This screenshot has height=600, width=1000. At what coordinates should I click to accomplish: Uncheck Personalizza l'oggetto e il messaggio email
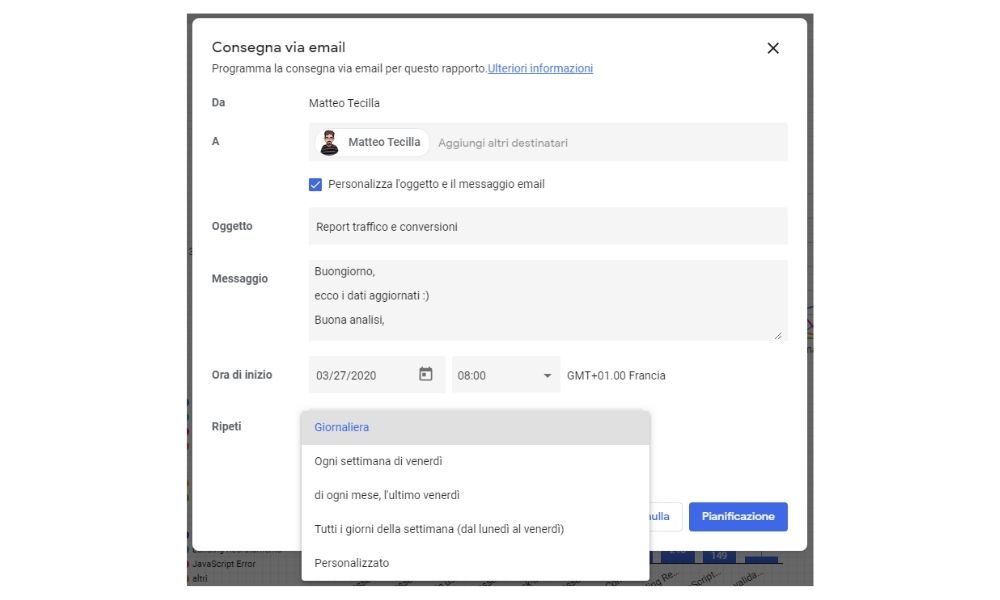coord(316,184)
